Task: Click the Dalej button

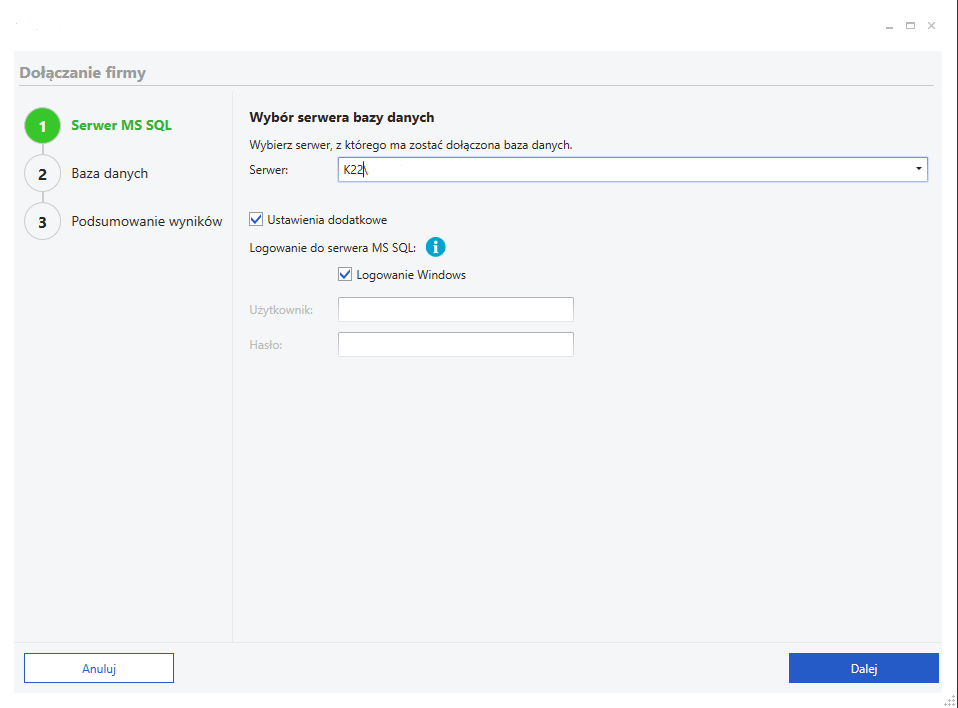Action: pyautogui.click(x=863, y=668)
